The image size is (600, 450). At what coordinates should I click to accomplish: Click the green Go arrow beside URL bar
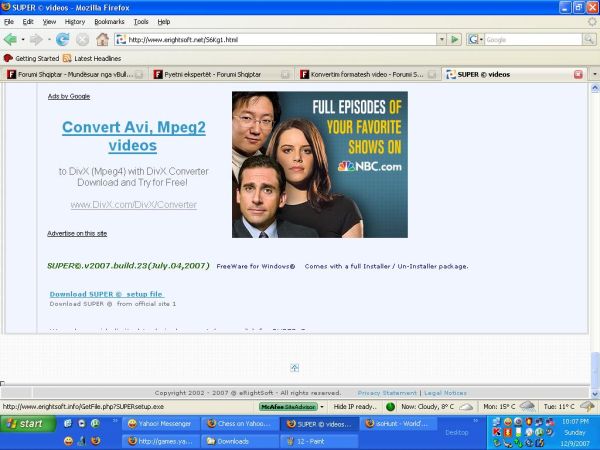click(x=455, y=39)
